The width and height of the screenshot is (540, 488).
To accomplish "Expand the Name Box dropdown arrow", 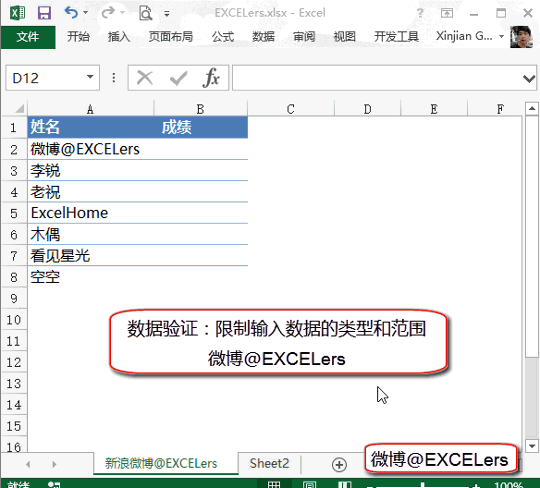I will (x=91, y=77).
